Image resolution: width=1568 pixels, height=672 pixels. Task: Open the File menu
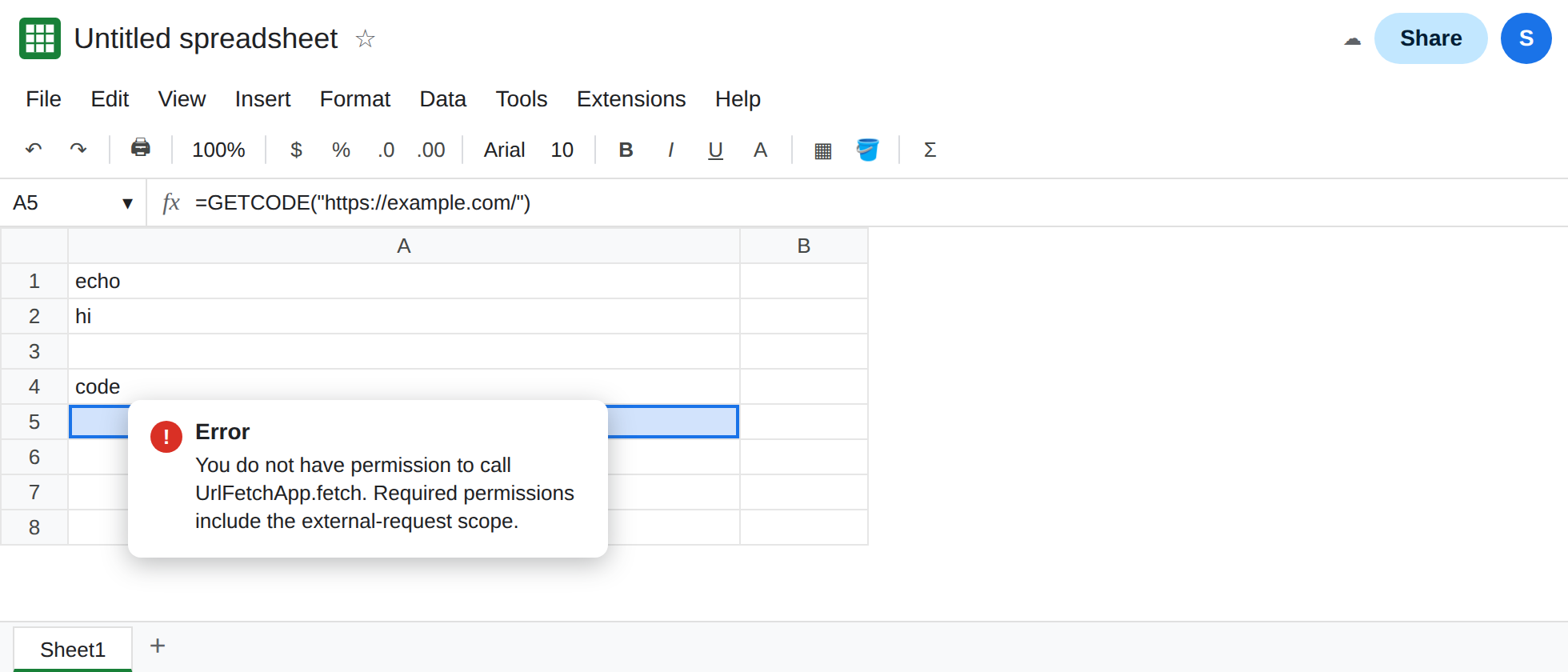pos(43,98)
